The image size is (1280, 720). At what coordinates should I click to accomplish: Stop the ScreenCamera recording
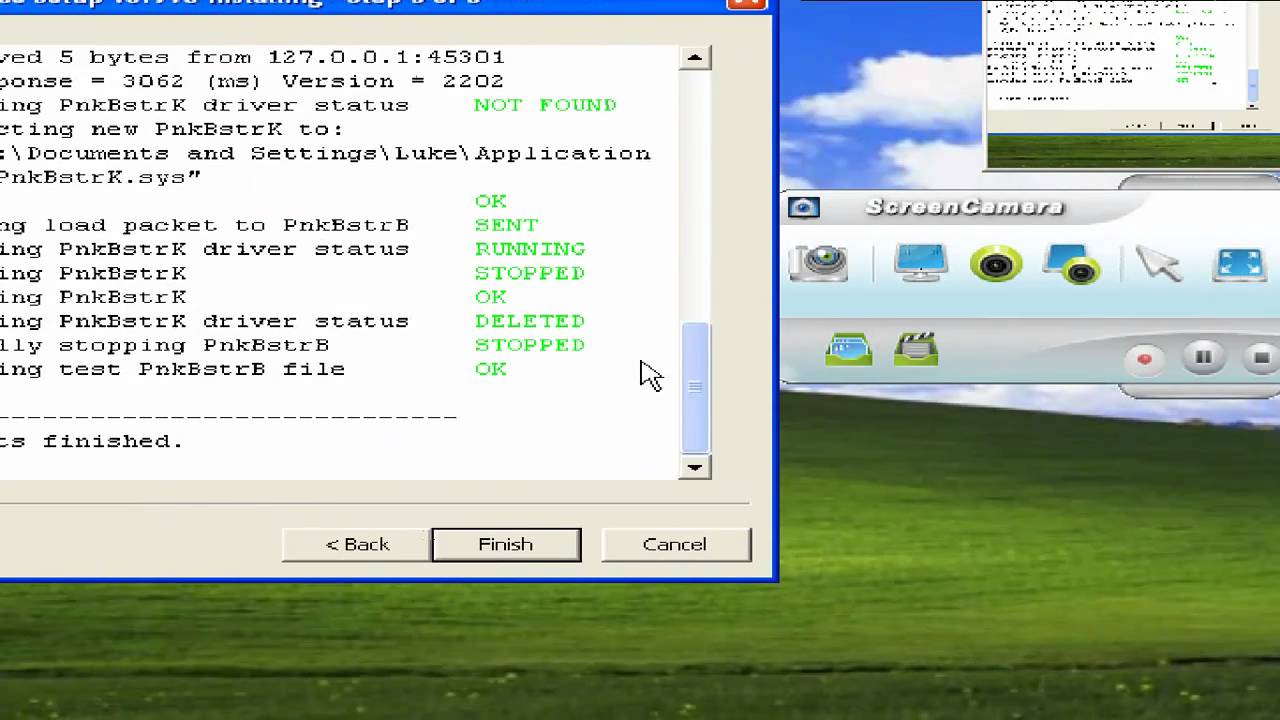click(x=1261, y=357)
